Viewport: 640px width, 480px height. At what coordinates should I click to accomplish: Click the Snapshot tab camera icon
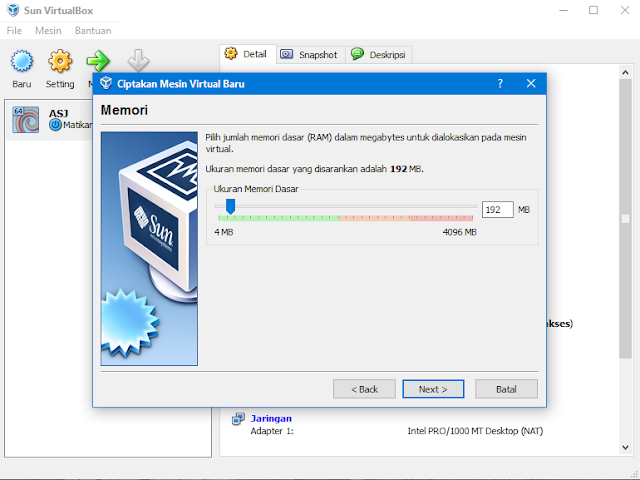click(287, 54)
